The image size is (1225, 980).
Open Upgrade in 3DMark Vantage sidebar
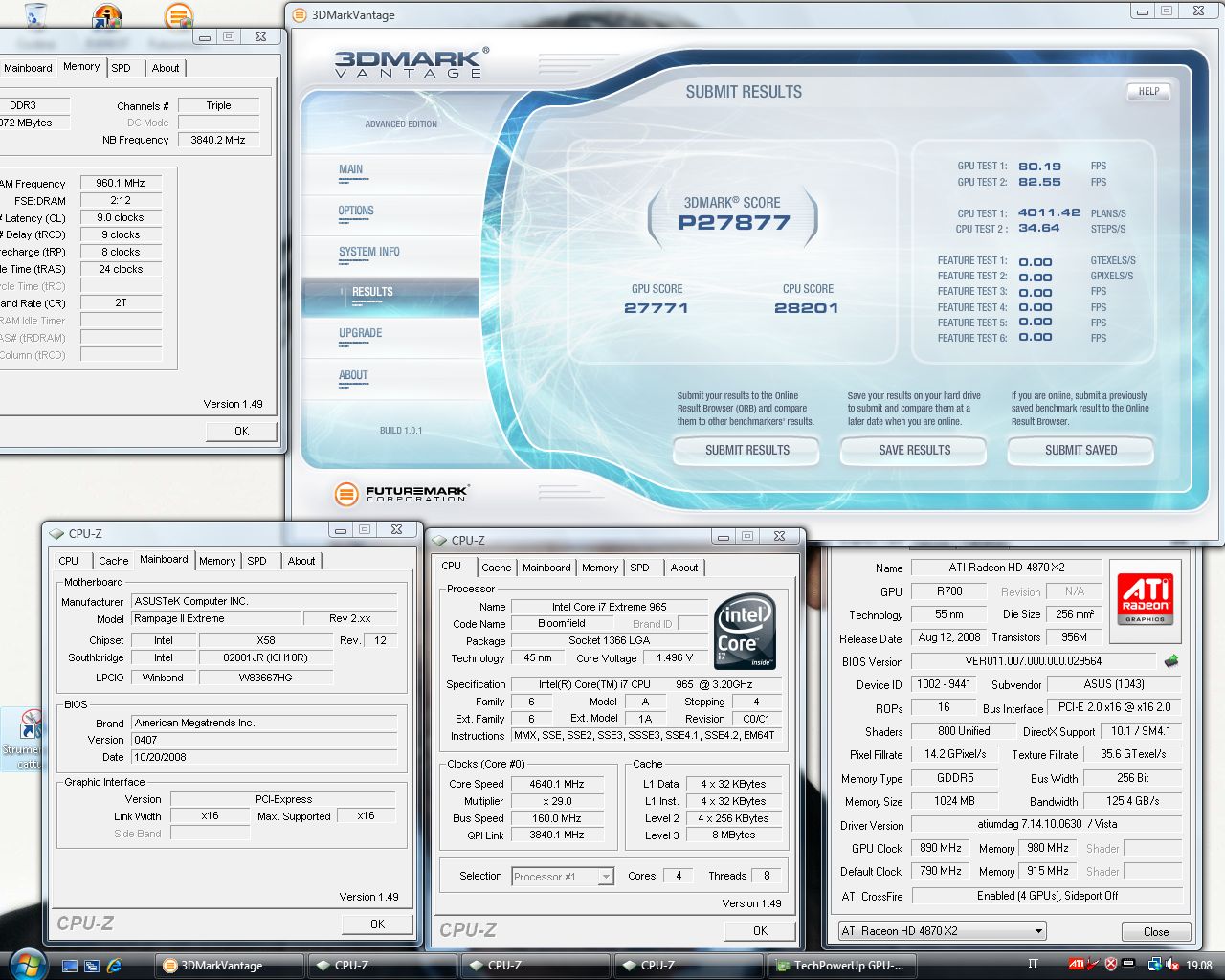coord(361,334)
